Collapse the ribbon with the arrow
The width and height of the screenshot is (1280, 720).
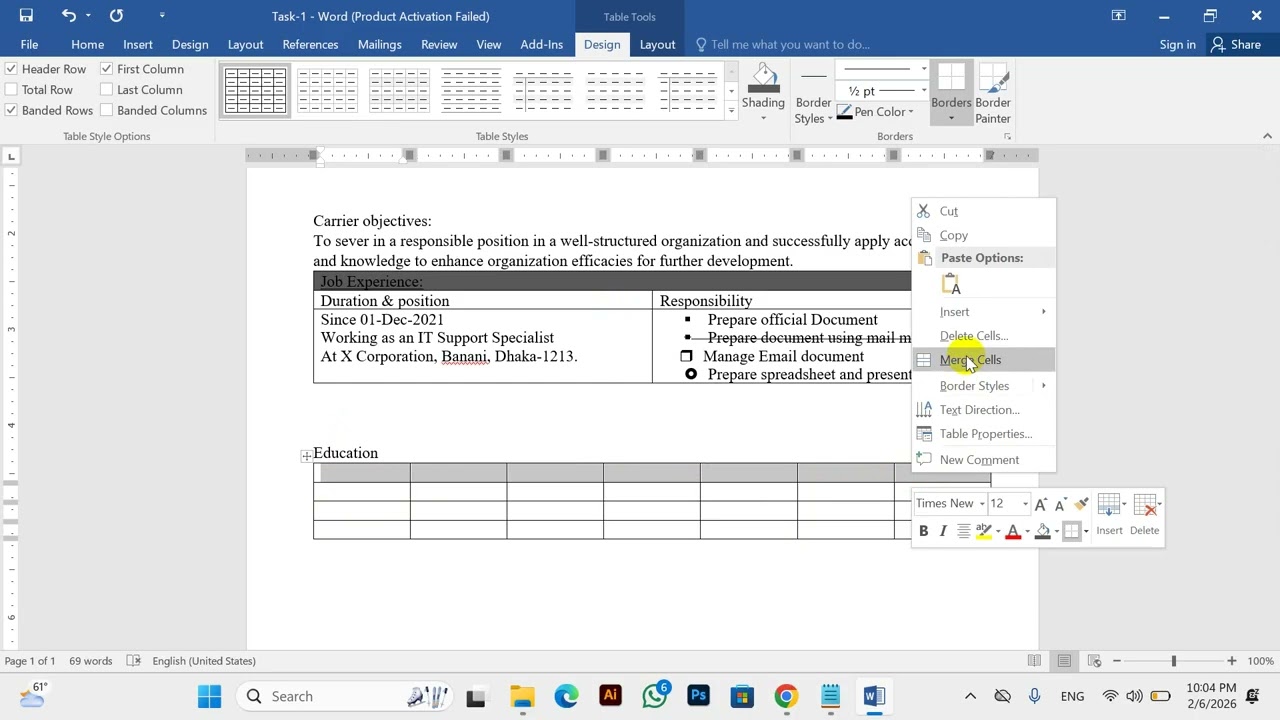click(x=1267, y=136)
